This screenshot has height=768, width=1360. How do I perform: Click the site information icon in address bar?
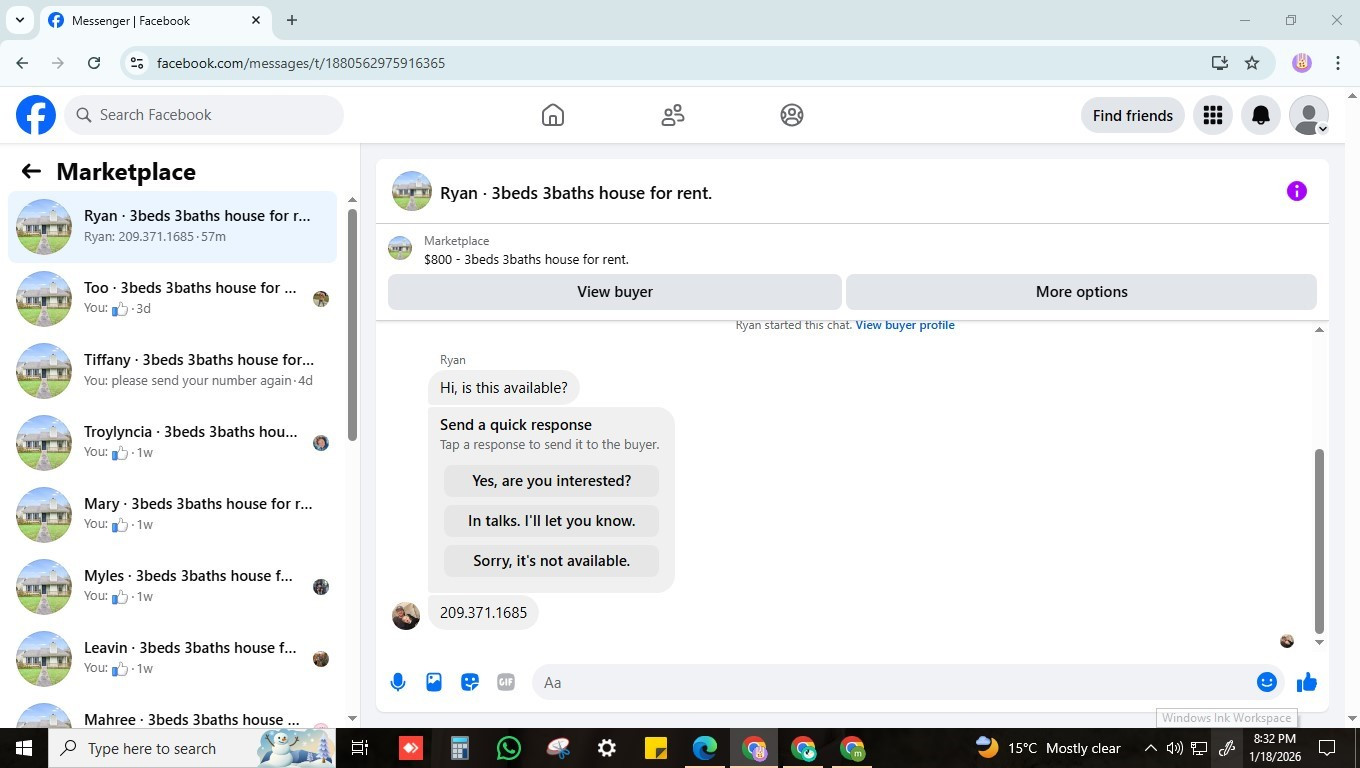click(x=137, y=63)
